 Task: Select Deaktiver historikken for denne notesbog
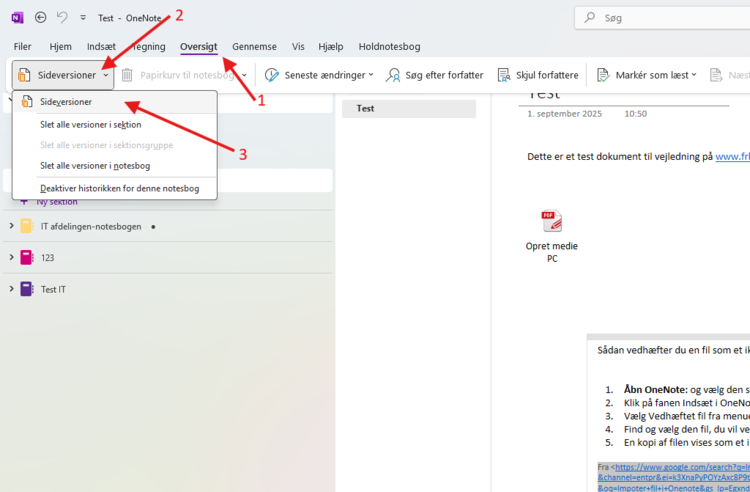point(119,188)
